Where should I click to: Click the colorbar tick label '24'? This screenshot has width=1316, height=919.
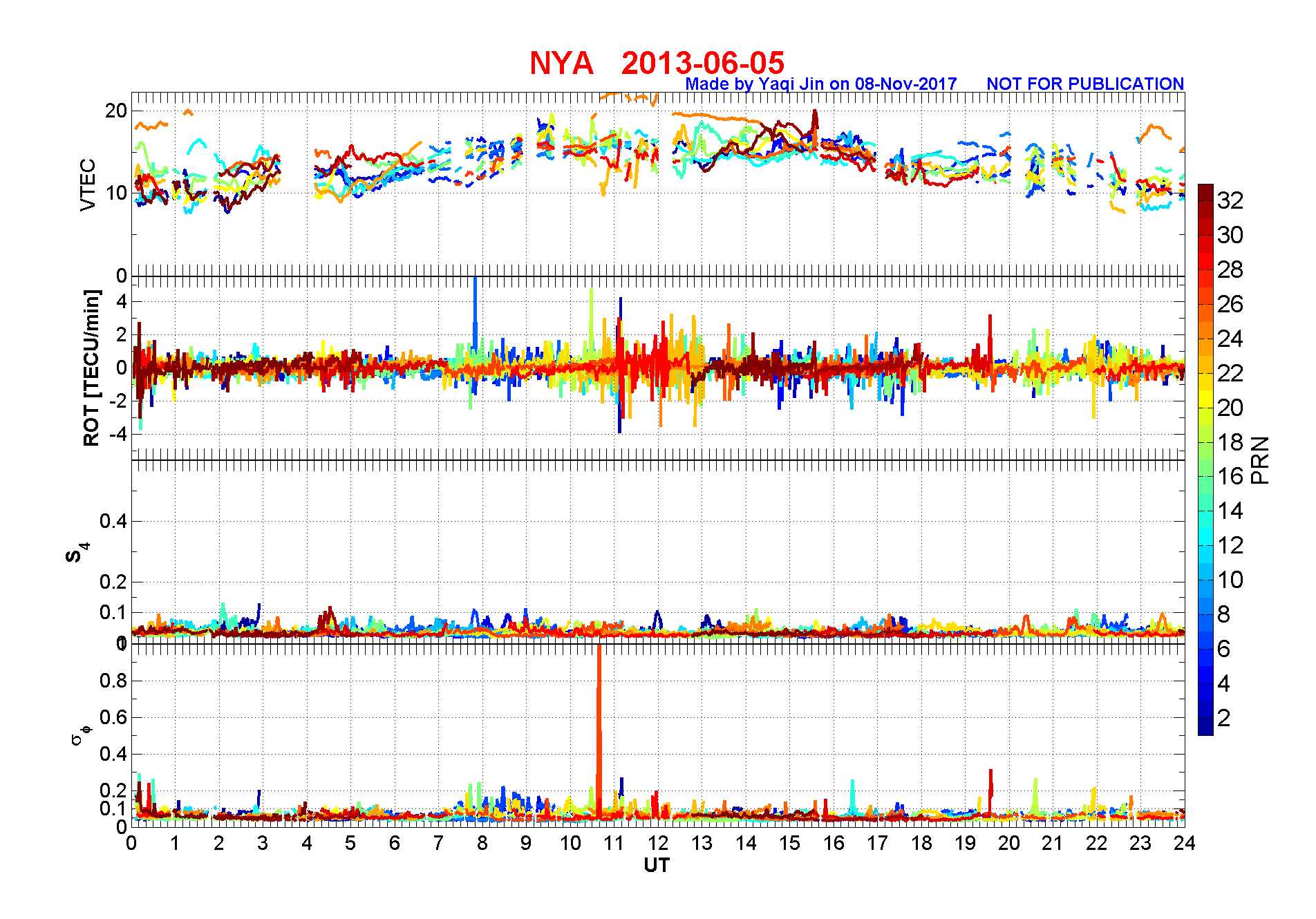coord(1230,339)
